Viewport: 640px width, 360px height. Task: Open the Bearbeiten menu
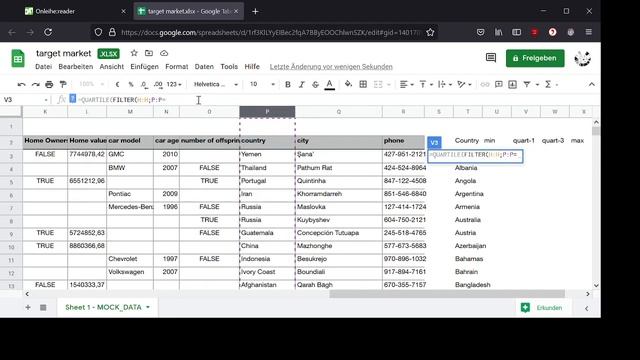[x=76, y=67]
